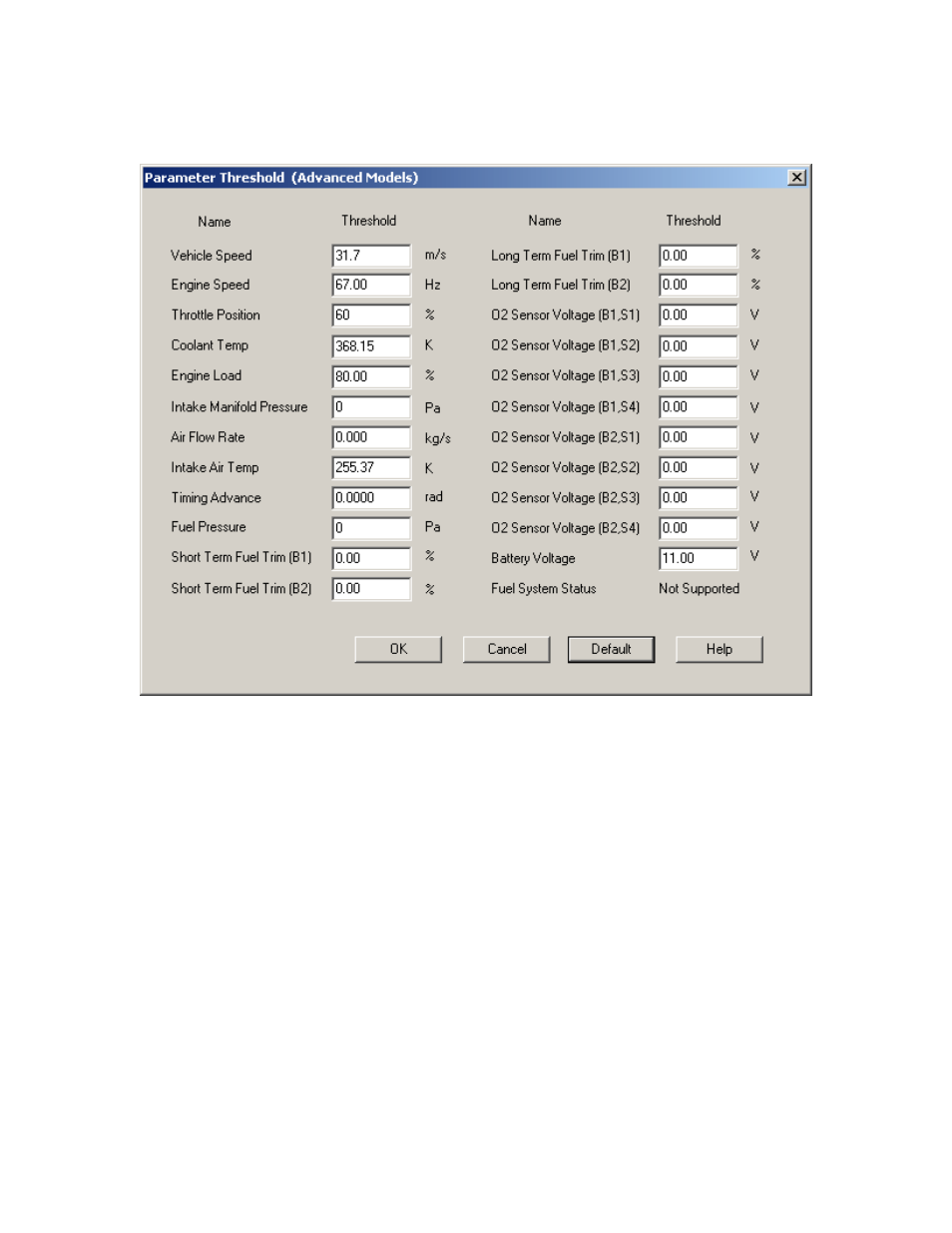Click the 'Vehicle Speed' label
Viewport: 952px width, 1233px height.
click(211, 256)
